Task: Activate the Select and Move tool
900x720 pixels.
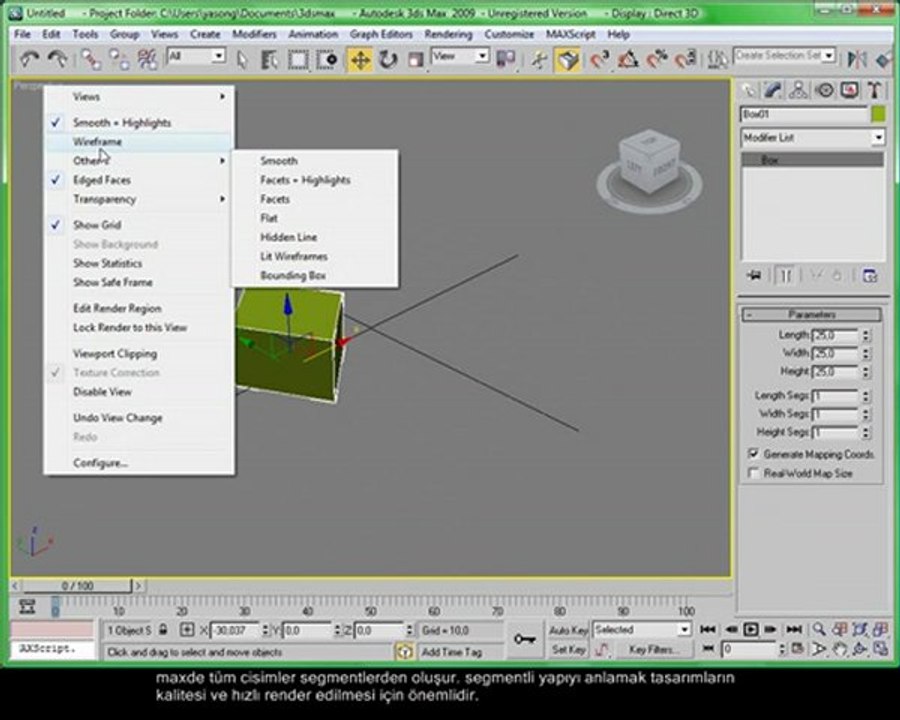Action: click(x=360, y=59)
